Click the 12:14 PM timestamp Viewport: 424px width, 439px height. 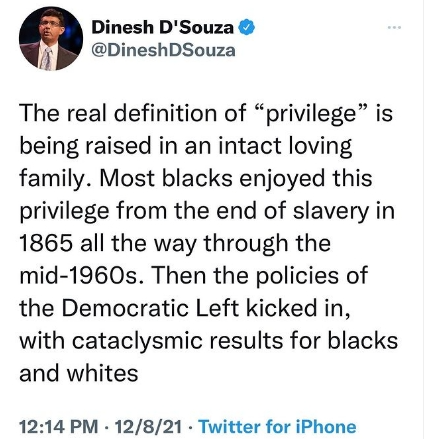[59, 426]
